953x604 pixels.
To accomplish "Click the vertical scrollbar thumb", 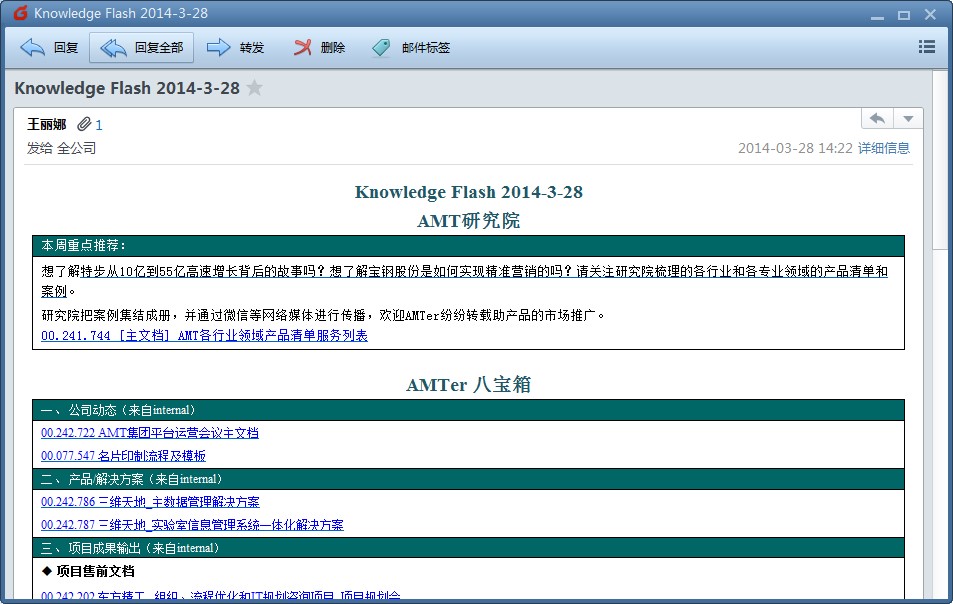I will pos(940,159).
